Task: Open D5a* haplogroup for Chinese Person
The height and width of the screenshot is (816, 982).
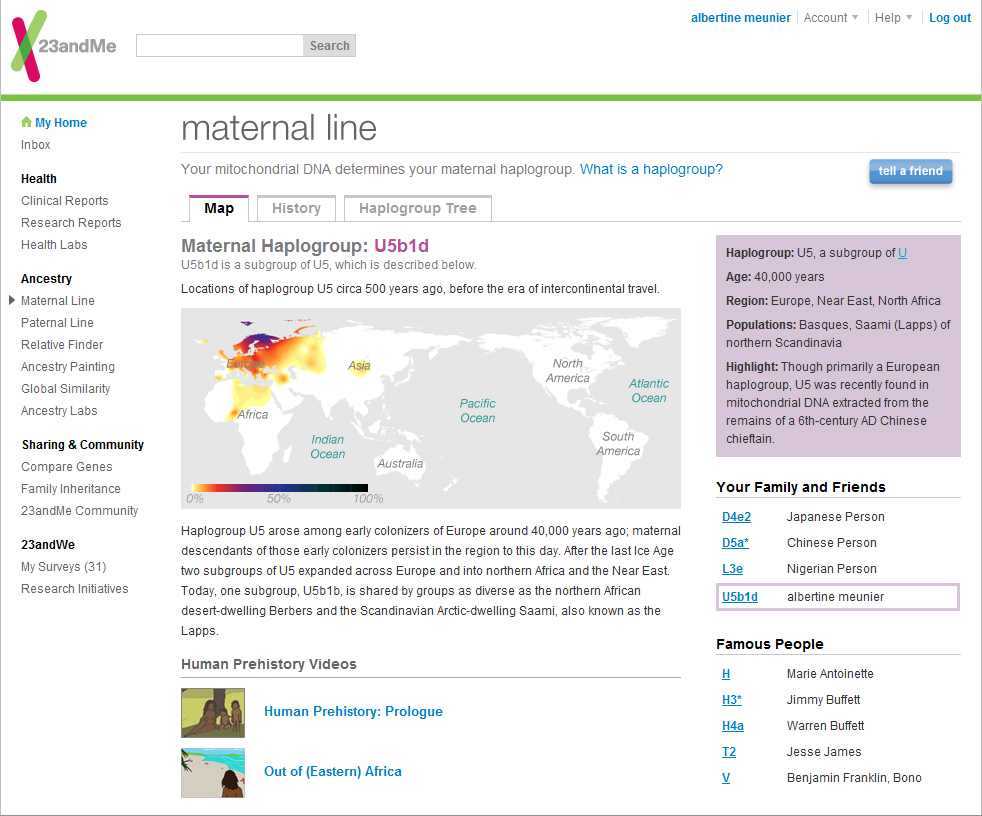Action: point(735,543)
